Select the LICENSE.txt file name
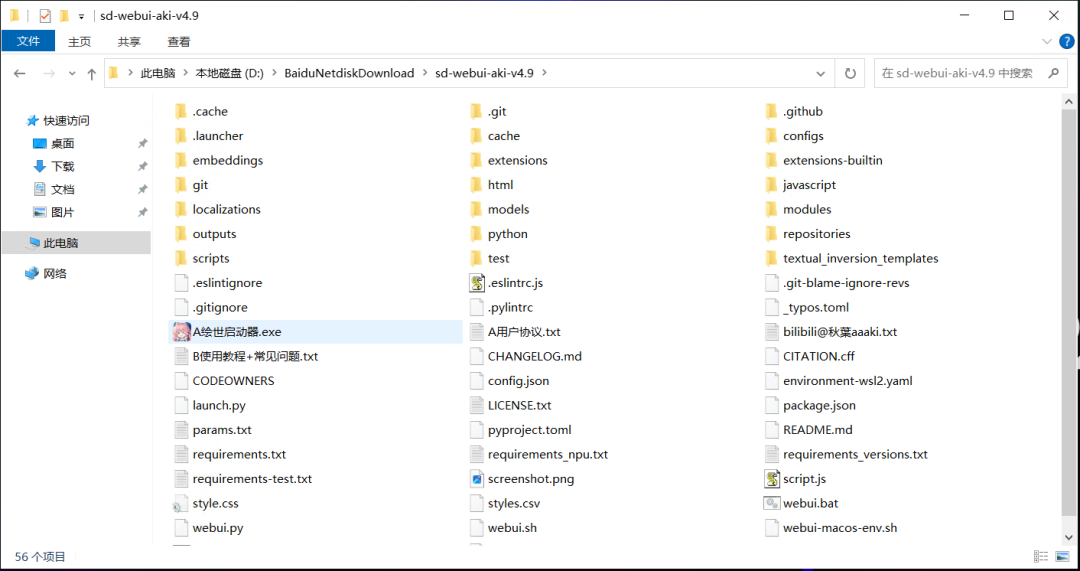Screen dimensions: 1080x571 [519, 406]
